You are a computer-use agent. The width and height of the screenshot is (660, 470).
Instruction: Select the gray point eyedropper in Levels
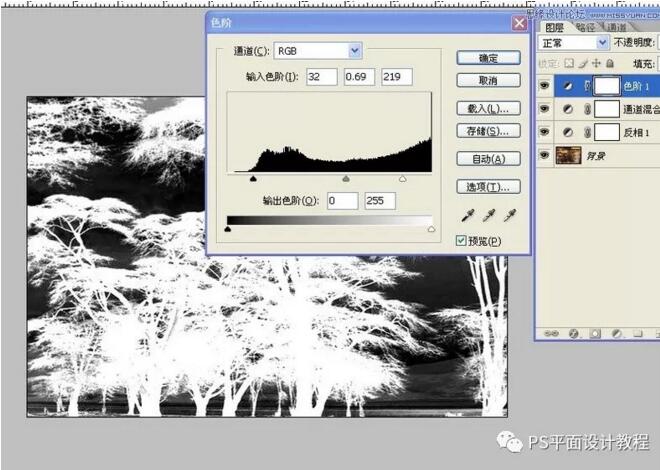489,216
